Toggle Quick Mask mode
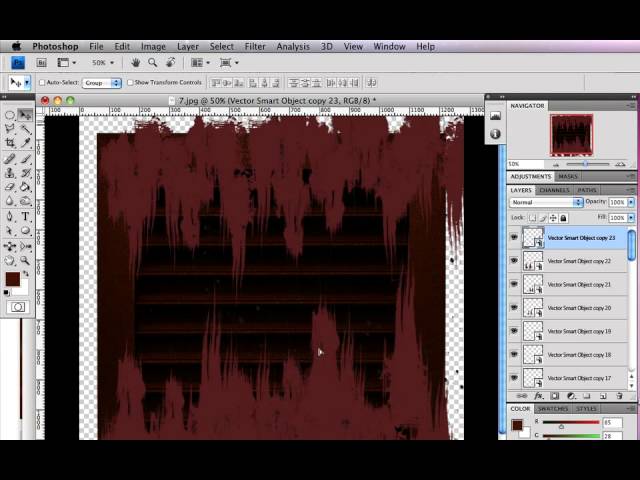 (x=17, y=307)
